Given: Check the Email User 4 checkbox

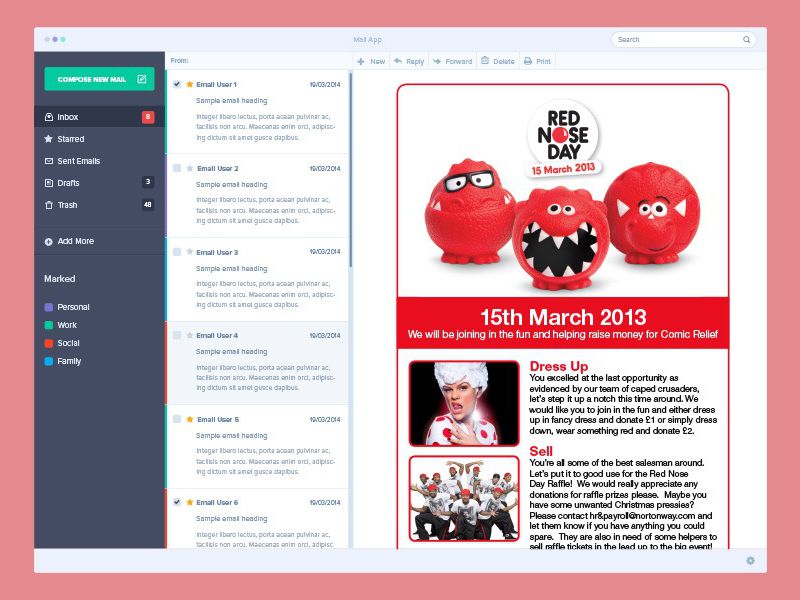Looking at the screenshot, I should [x=177, y=335].
